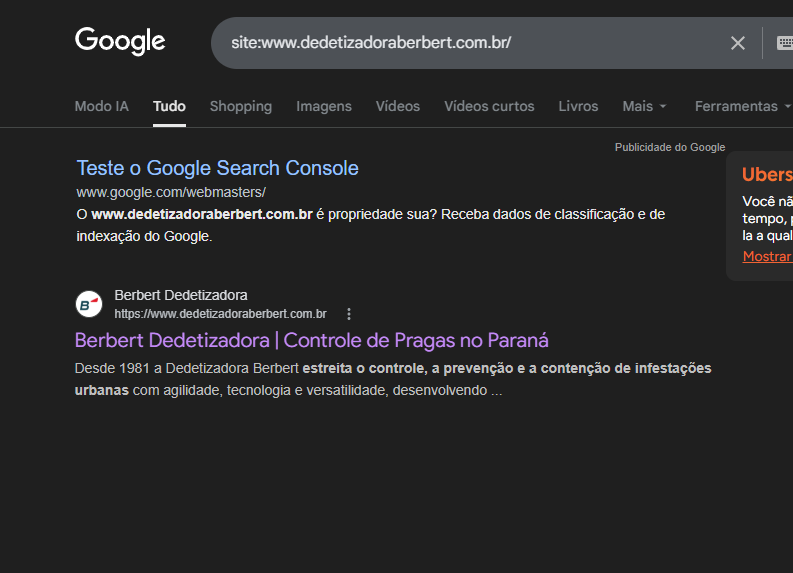The image size is (793, 573).
Task: Switch to Modo IA tab
Action: (x=102, y=106)
